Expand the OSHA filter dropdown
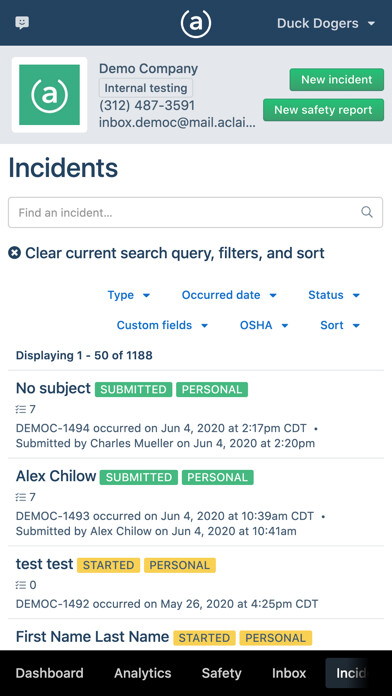This screenshot has width=392, height=696. (x=264, y=325)
